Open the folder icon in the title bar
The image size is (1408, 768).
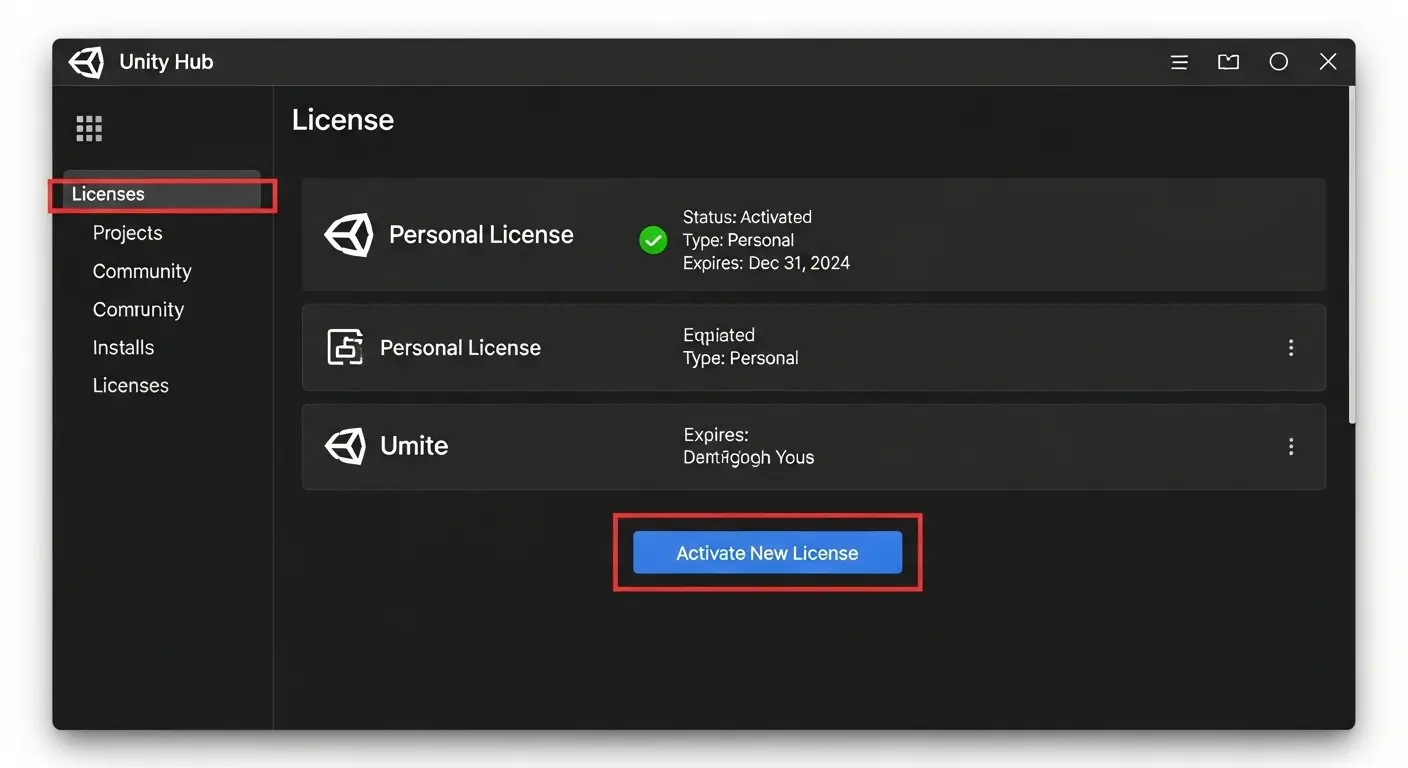pos(1228,61)
